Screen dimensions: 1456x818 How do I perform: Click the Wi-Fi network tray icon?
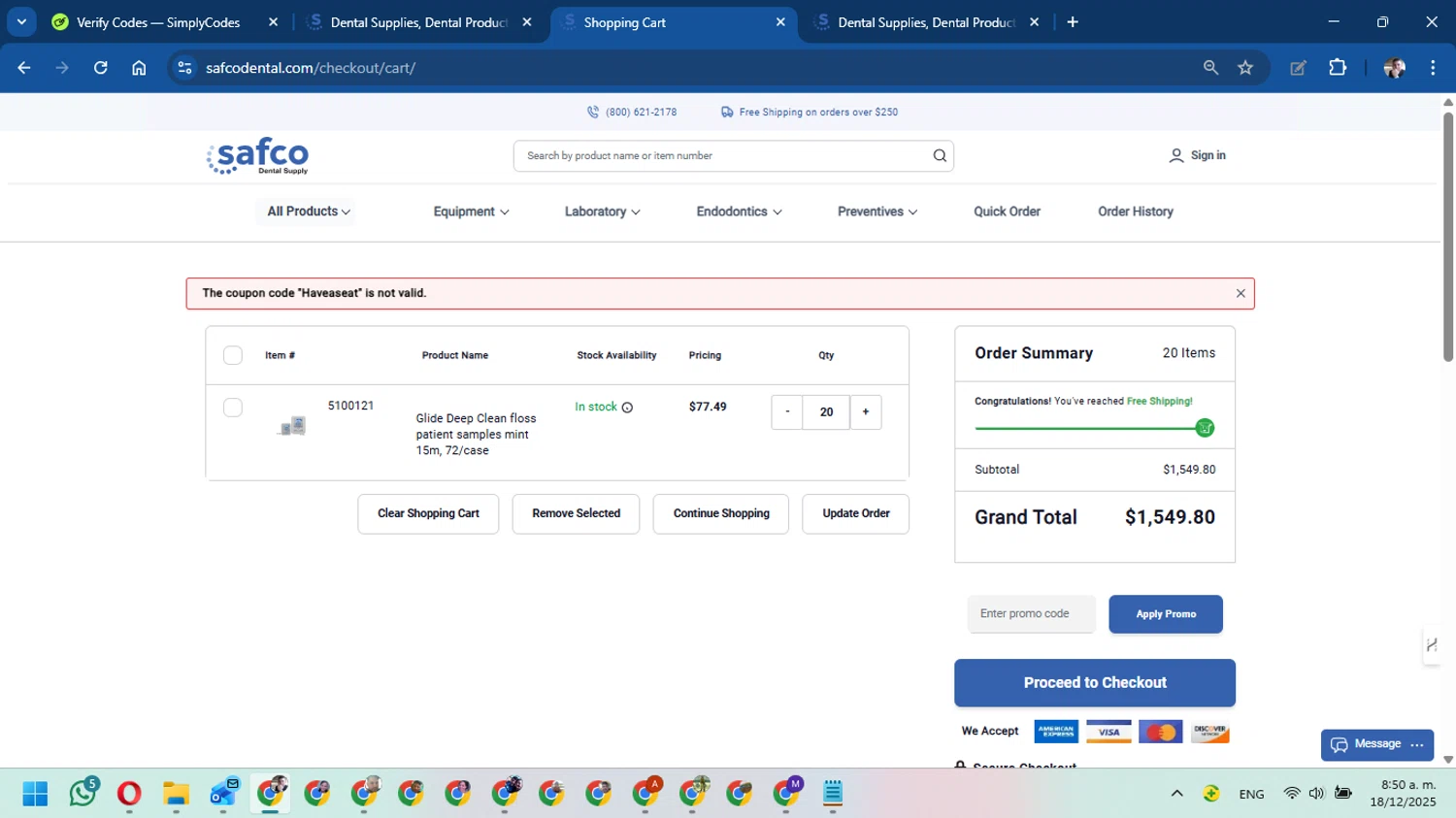1291,794
